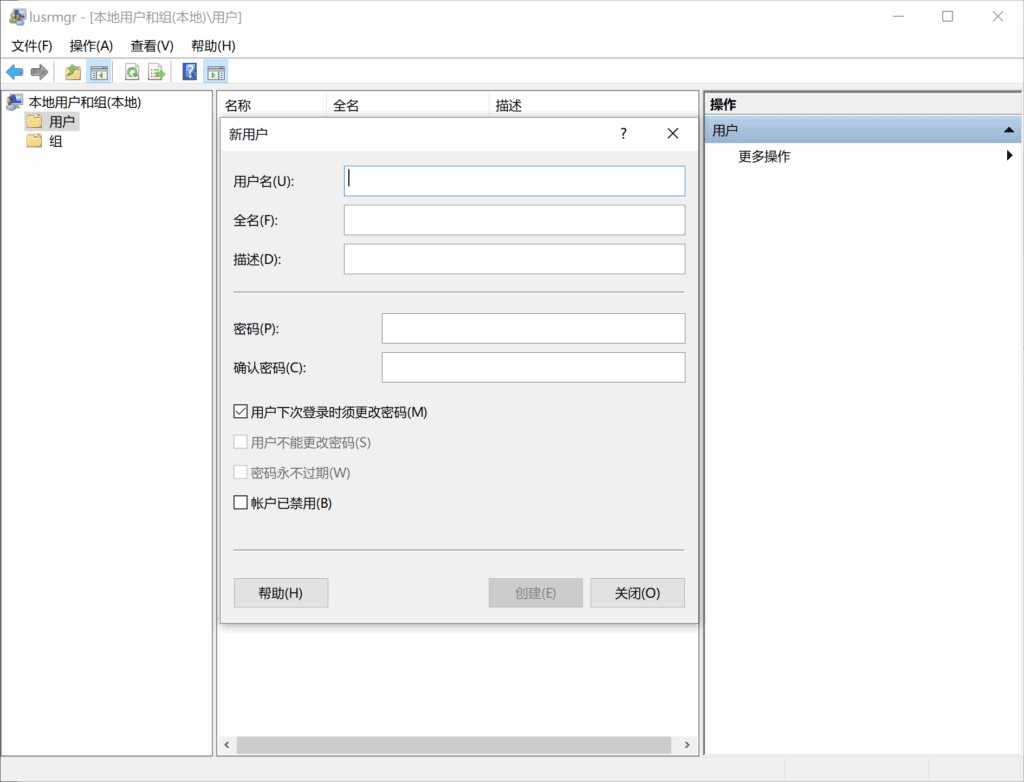This screenshot has height=782, width=1024.
Task: Open the 操作(A) menu
Action: (91, 45)
